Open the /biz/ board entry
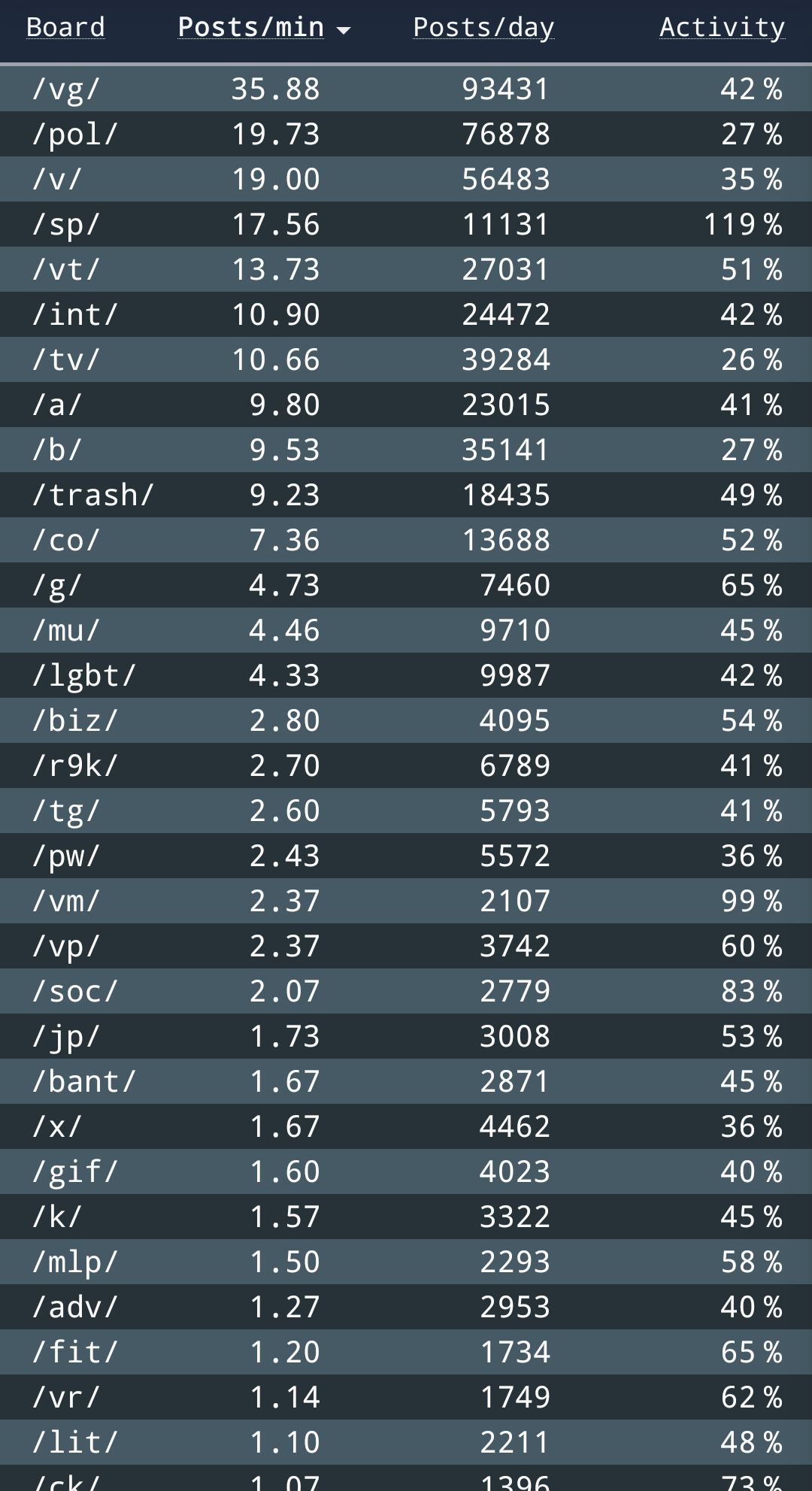The image size is (812, 1491). tap(74, 721)
